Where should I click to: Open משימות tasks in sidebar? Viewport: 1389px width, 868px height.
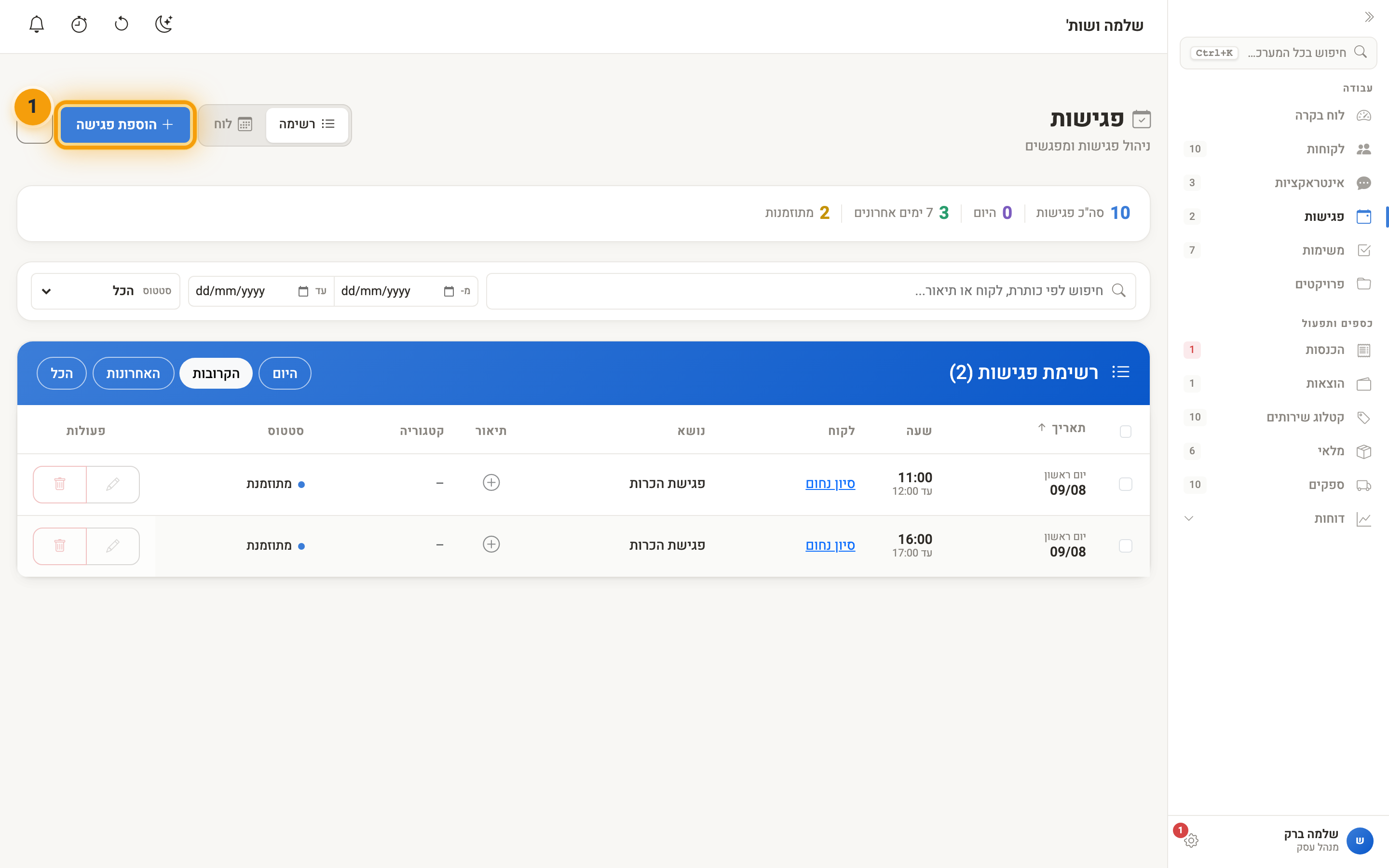pos(1278,250)
